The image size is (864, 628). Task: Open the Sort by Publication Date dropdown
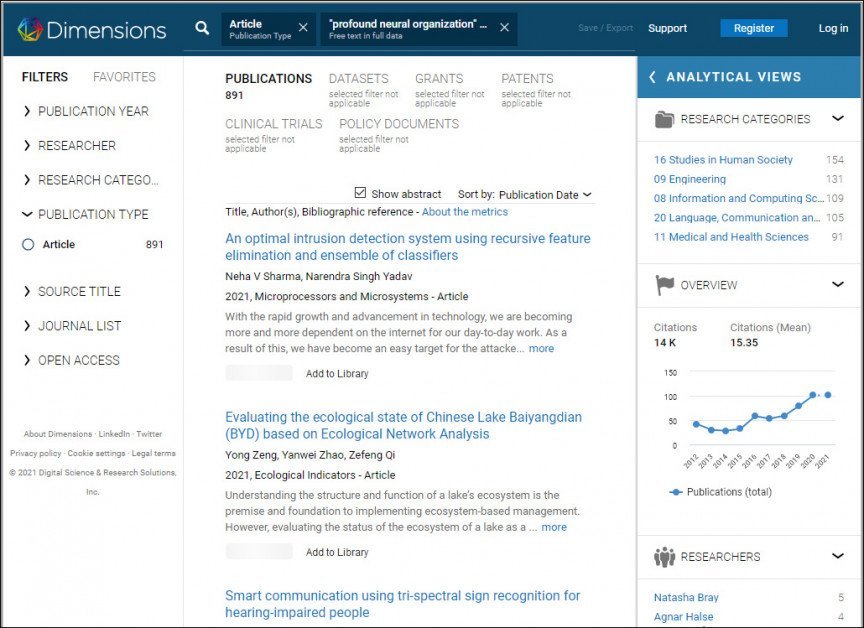pos(545,195)
